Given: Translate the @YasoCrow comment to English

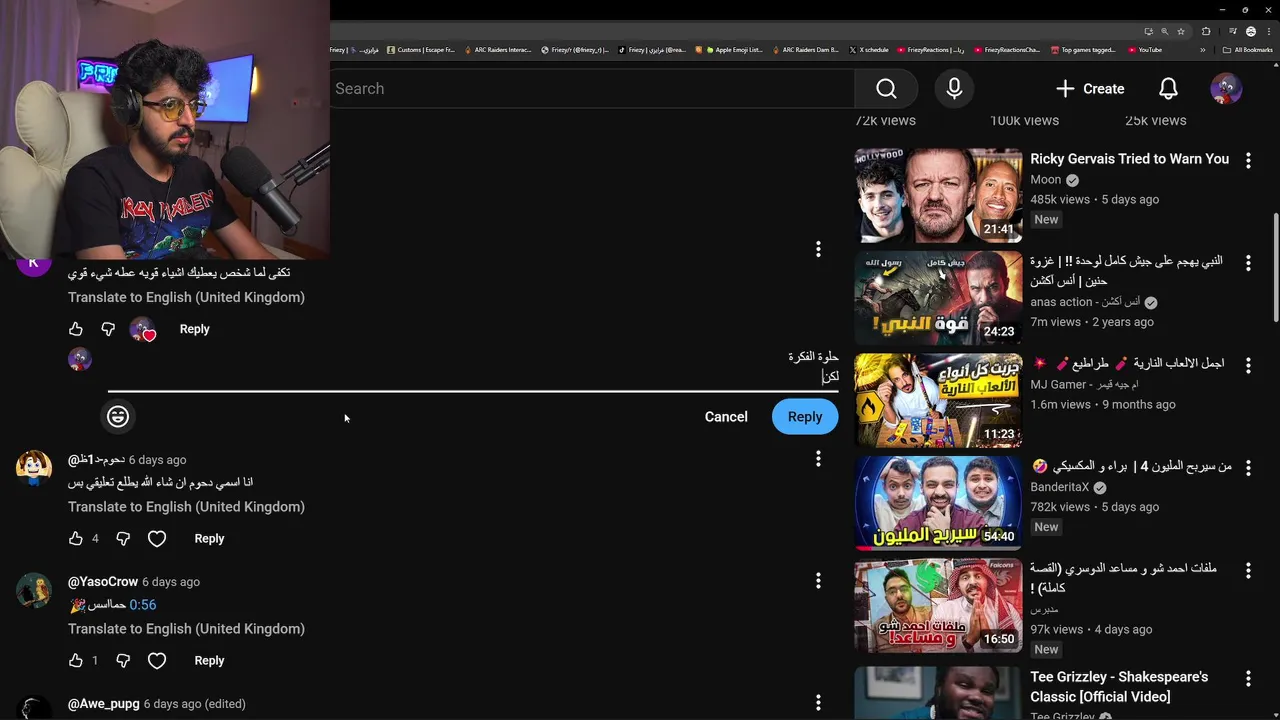Looking at the screenshot, I should 186,629.
